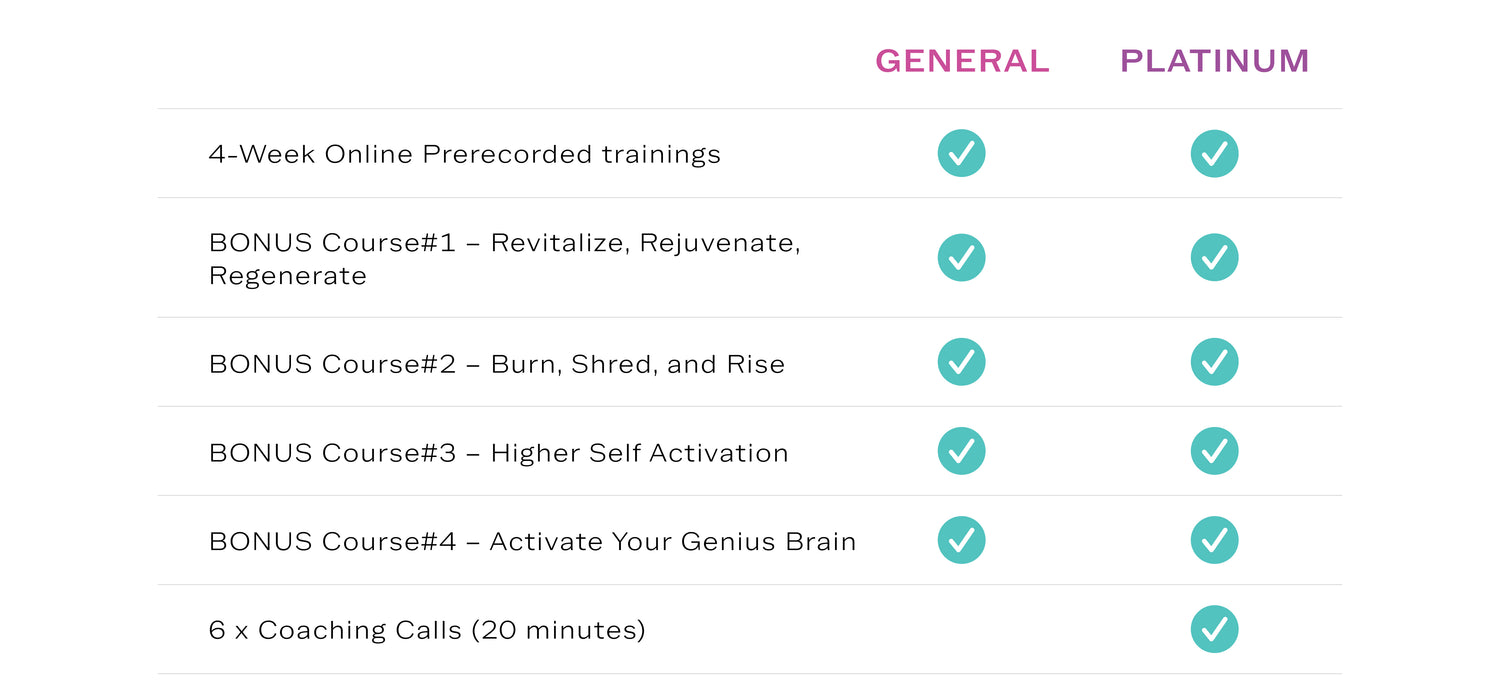Click BONUS Course#3 Higher Self Activation text
This screenshot has height=699, width=1500.
[498, 453]
